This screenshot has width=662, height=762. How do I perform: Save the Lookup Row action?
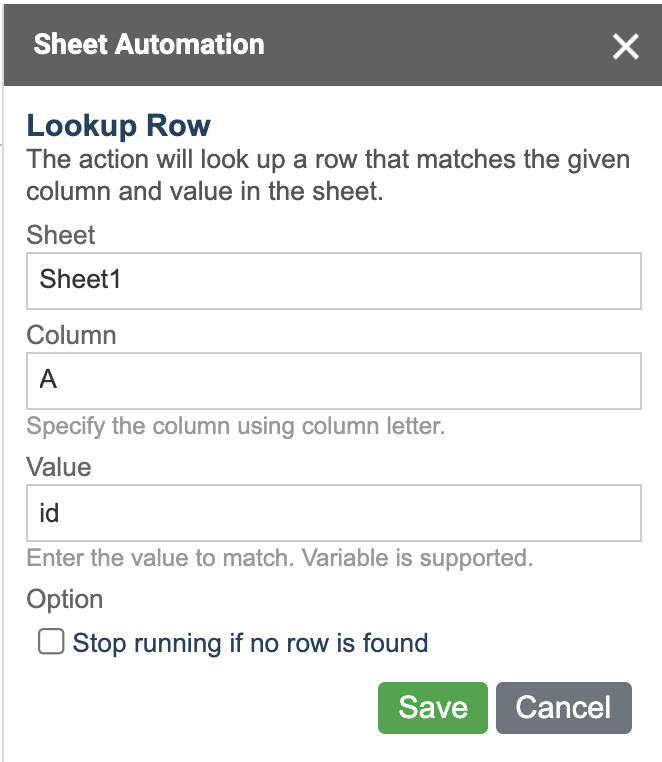pos(433,708)
